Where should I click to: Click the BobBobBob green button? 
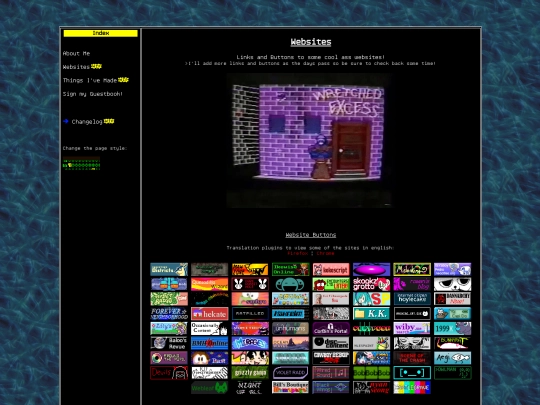(x=372, y=373)
